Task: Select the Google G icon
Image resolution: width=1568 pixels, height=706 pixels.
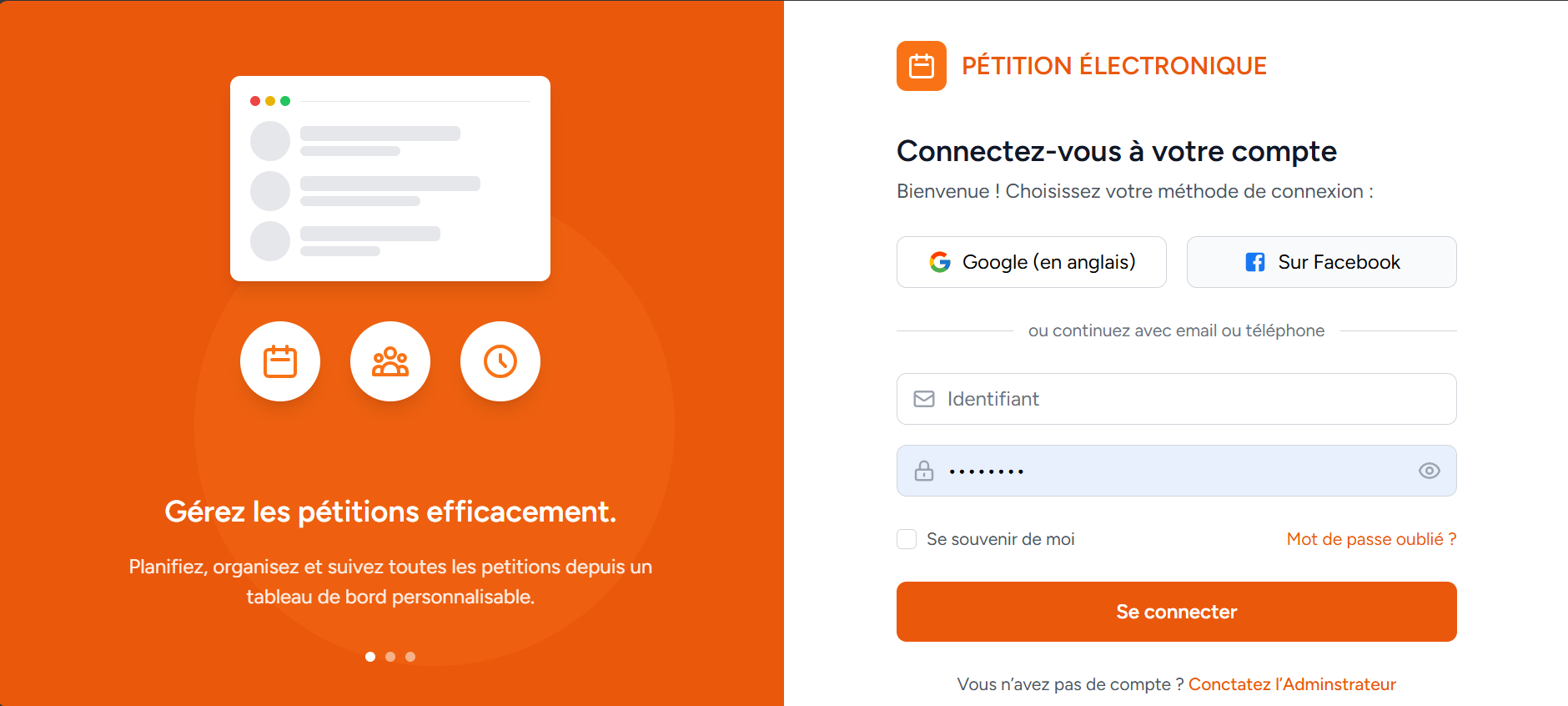Action: pyautogui.click(x=941, y=262)
